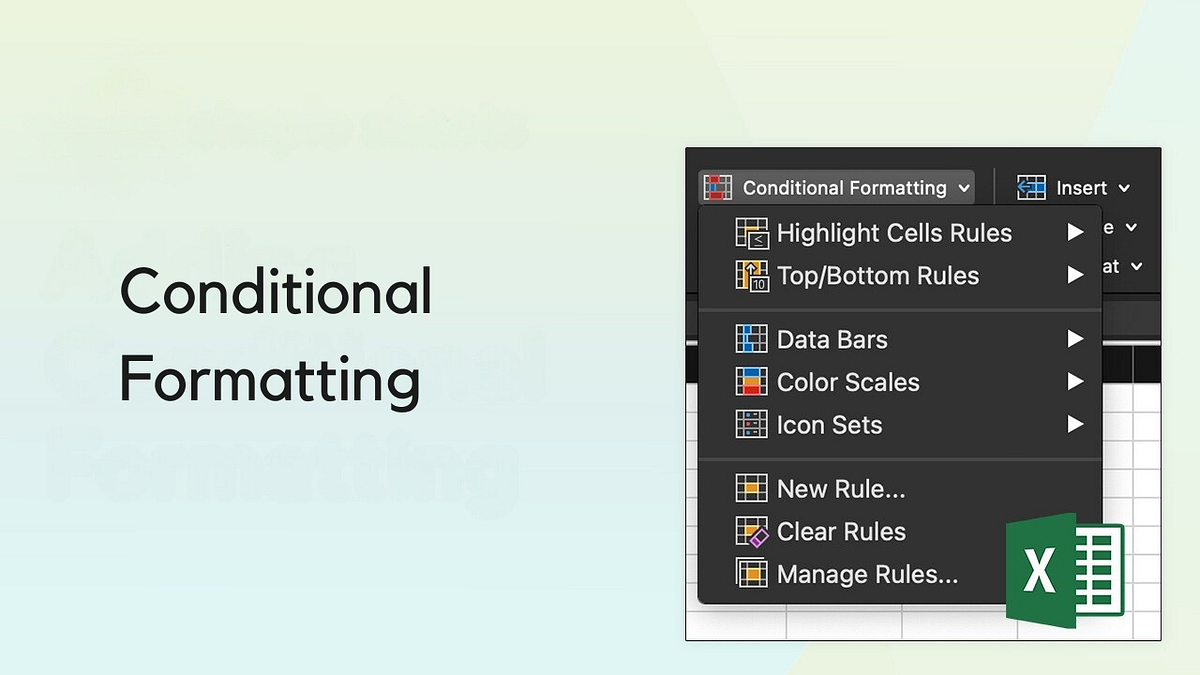Select Data Bars in the menu
Screen dimensions: 1200x675
click(x=832, y=339)
